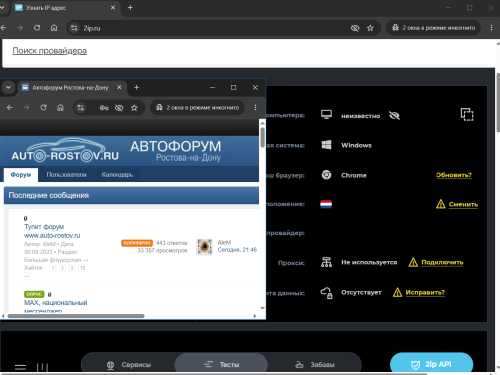Close the Автофорум tab
The width and height of the screenshot is (500, 375).
(x=119, y=87)
